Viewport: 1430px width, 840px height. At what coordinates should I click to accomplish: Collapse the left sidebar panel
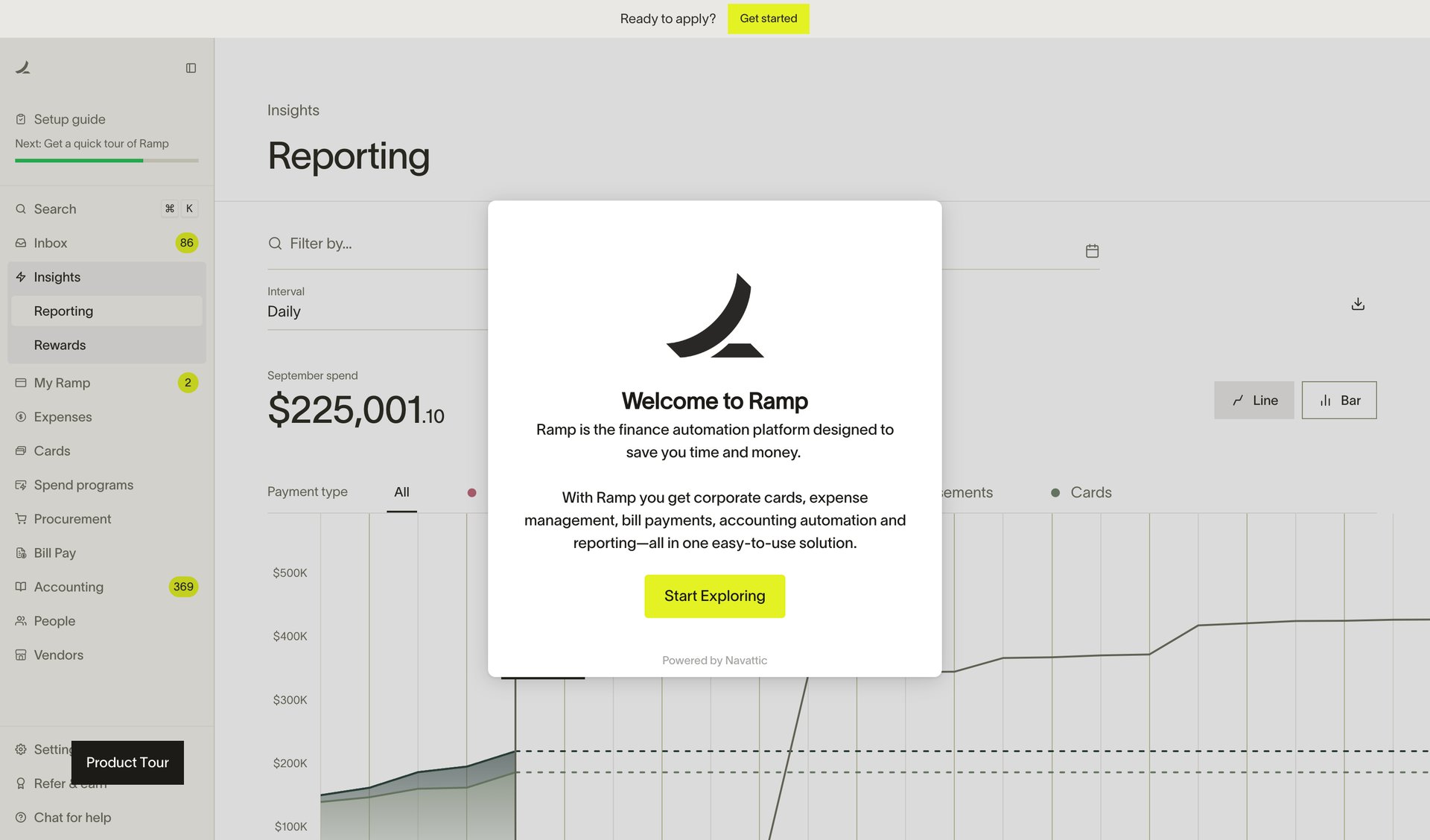tap(191, 68)
